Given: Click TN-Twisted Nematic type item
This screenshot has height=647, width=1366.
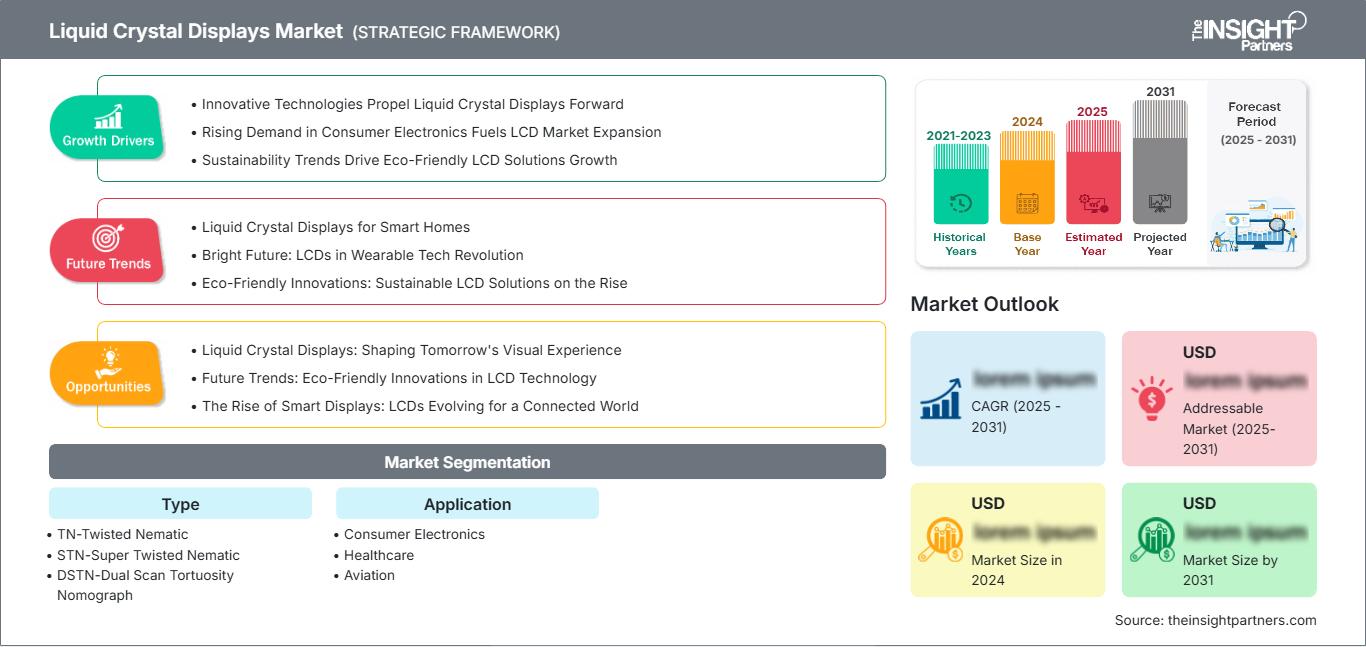Looking at the screenshot, I should click(x=122, y=534).
